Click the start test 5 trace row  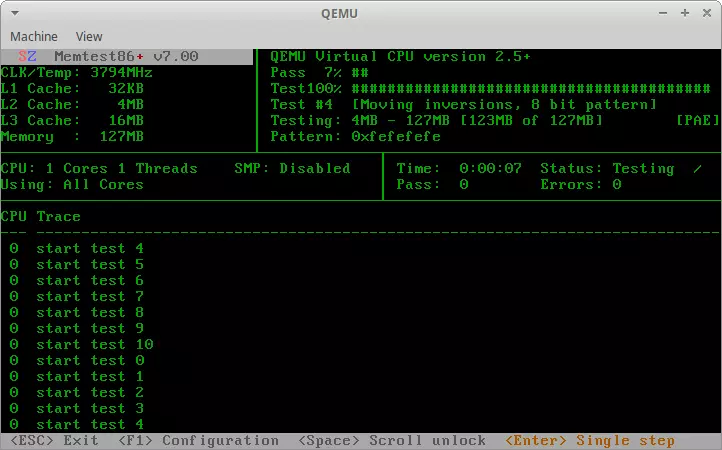coord(76,264)
